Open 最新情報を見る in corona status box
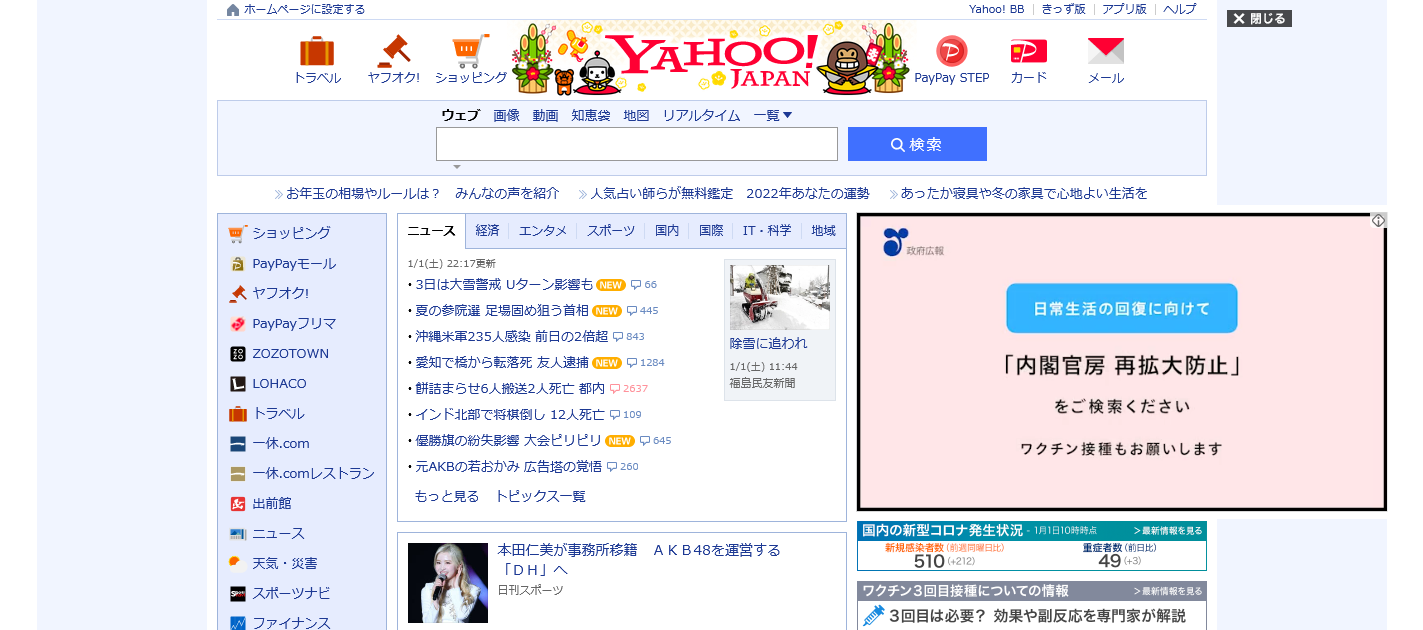 coord(1168,531)
